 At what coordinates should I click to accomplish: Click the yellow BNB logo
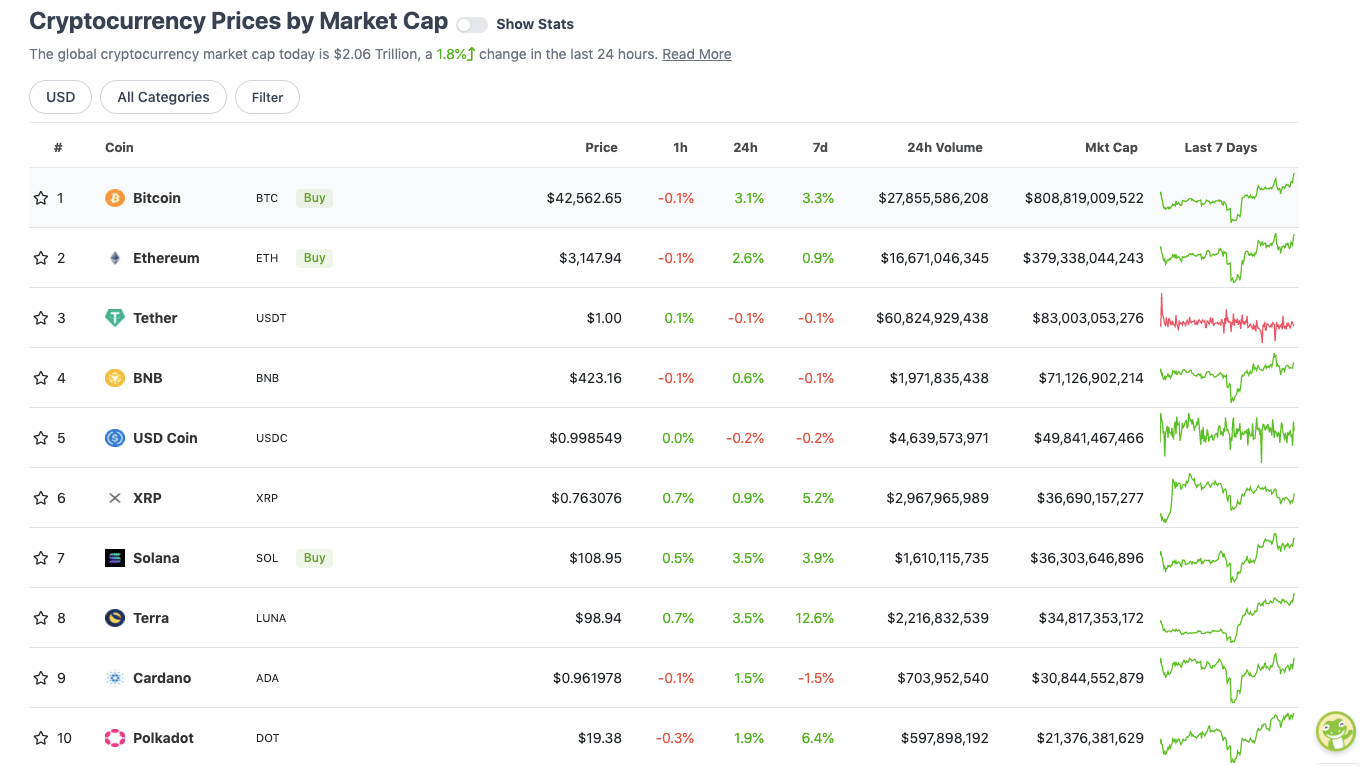(115, 378)
